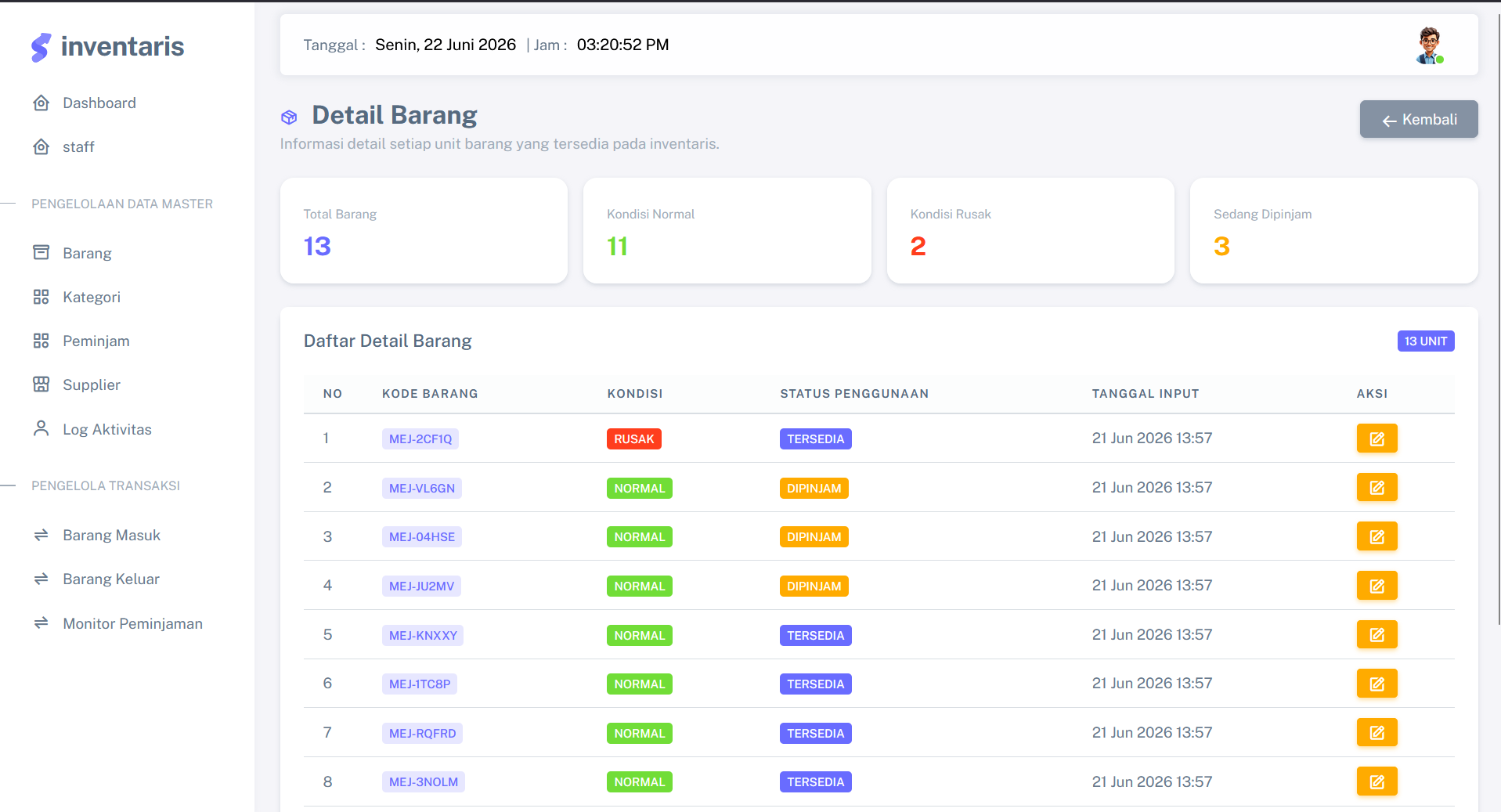Click the Kondisi Rusak card
The height and width of the screenshot is (812, 1501).
coord(1030,230)
